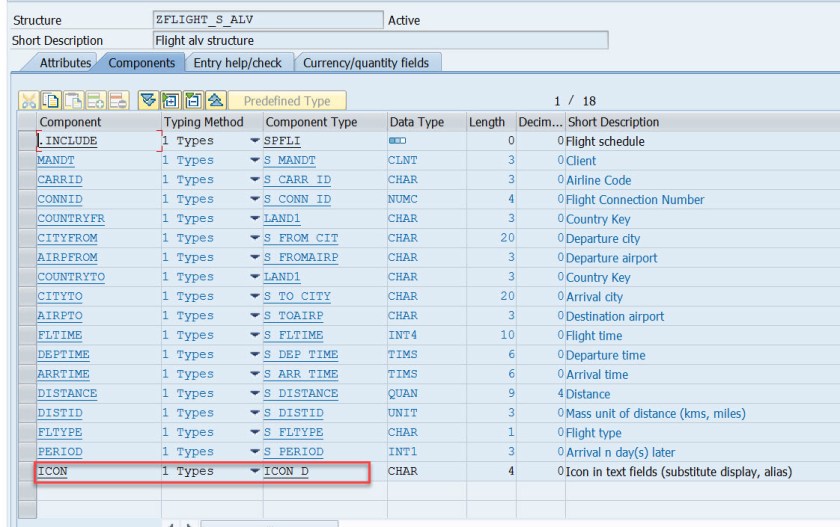Click the Delete Row icon
The height and width of the screenshot is (527, 840).
tap(117, 101)
